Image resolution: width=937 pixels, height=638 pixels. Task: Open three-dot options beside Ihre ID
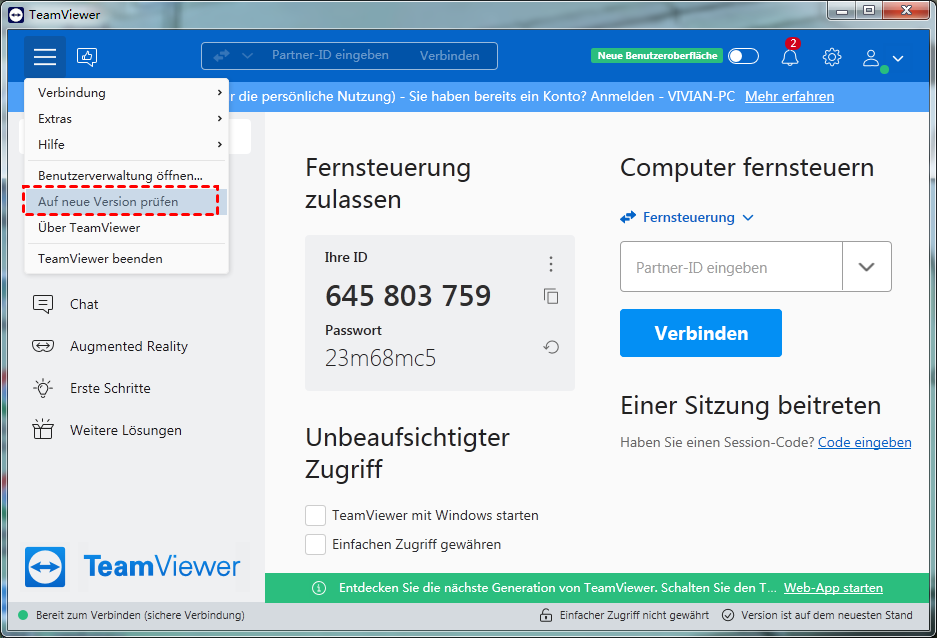coord(550,264)
